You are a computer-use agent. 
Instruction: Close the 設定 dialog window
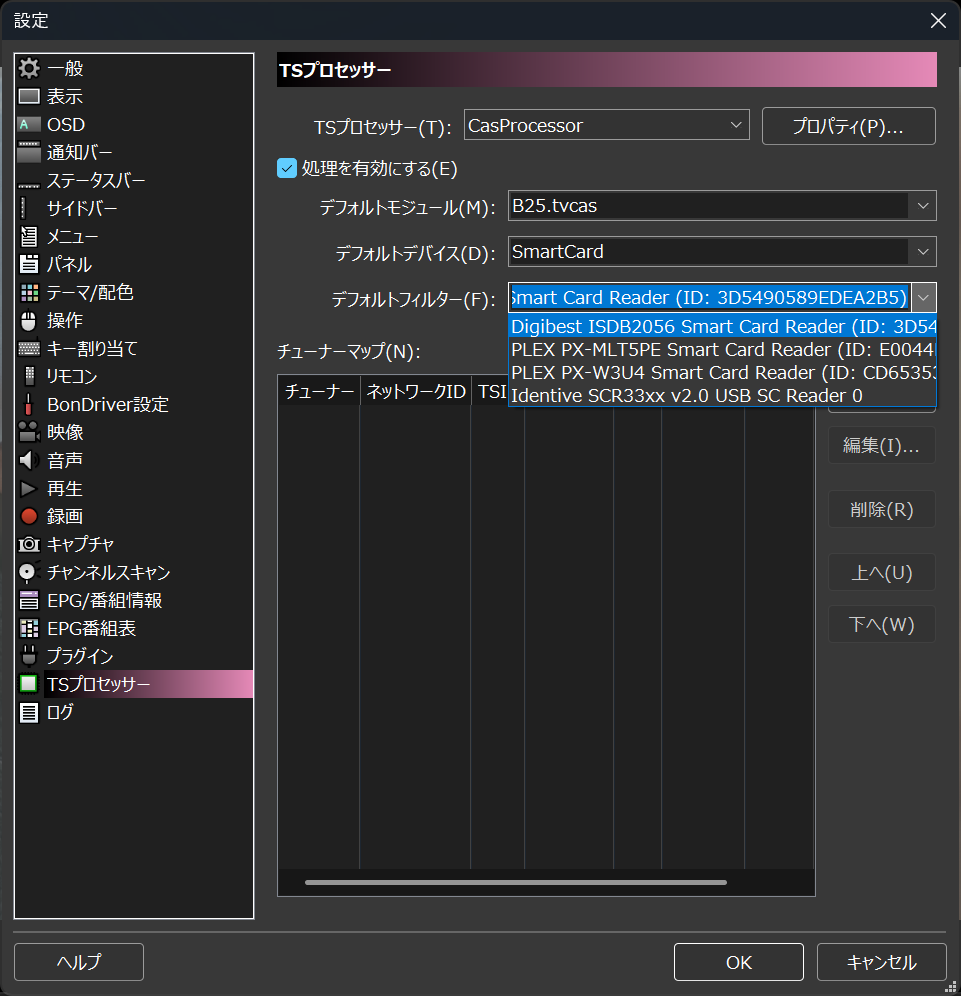click(938, 20)
